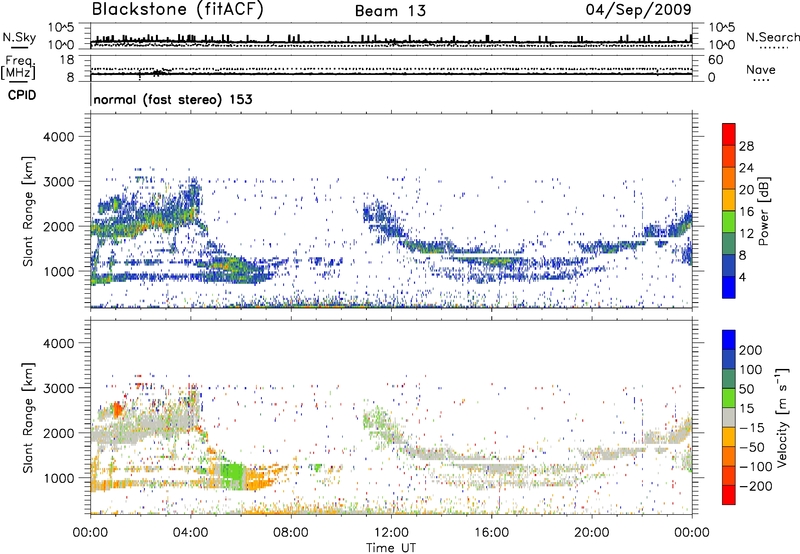Click the velocity colorbar value "−50"

(752, 447)
